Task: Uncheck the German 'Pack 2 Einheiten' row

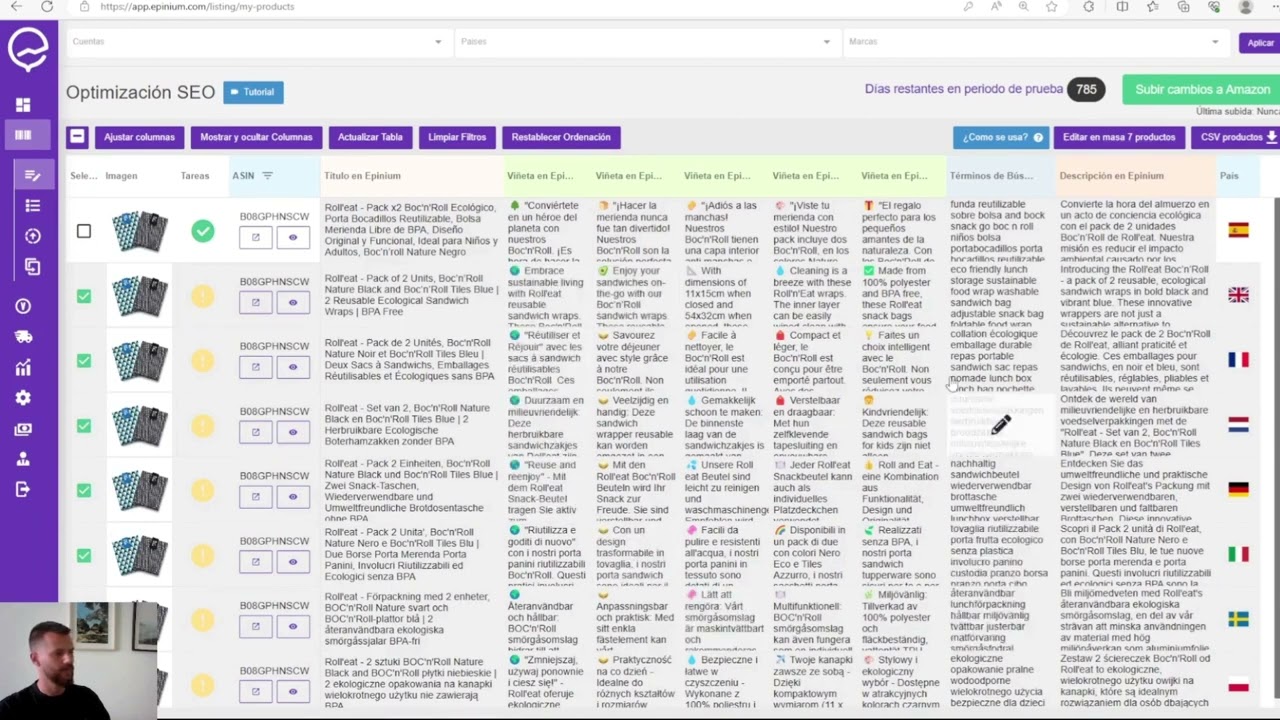Action: coord(84,490)
